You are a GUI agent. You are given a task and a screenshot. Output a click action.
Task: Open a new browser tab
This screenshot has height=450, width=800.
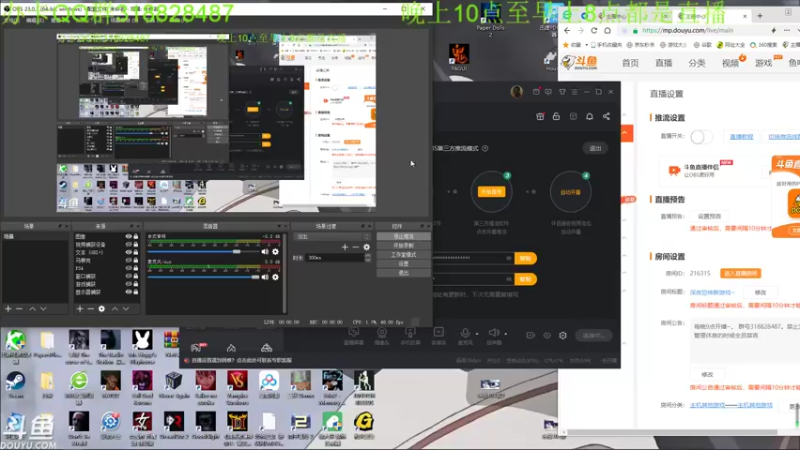pyautogui.click(x=760, y=16)
